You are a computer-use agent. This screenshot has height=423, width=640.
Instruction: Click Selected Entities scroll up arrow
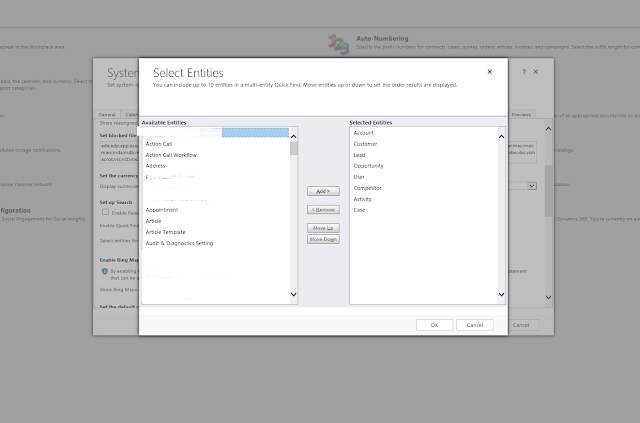pyautogui.click(x=501, y=136)
